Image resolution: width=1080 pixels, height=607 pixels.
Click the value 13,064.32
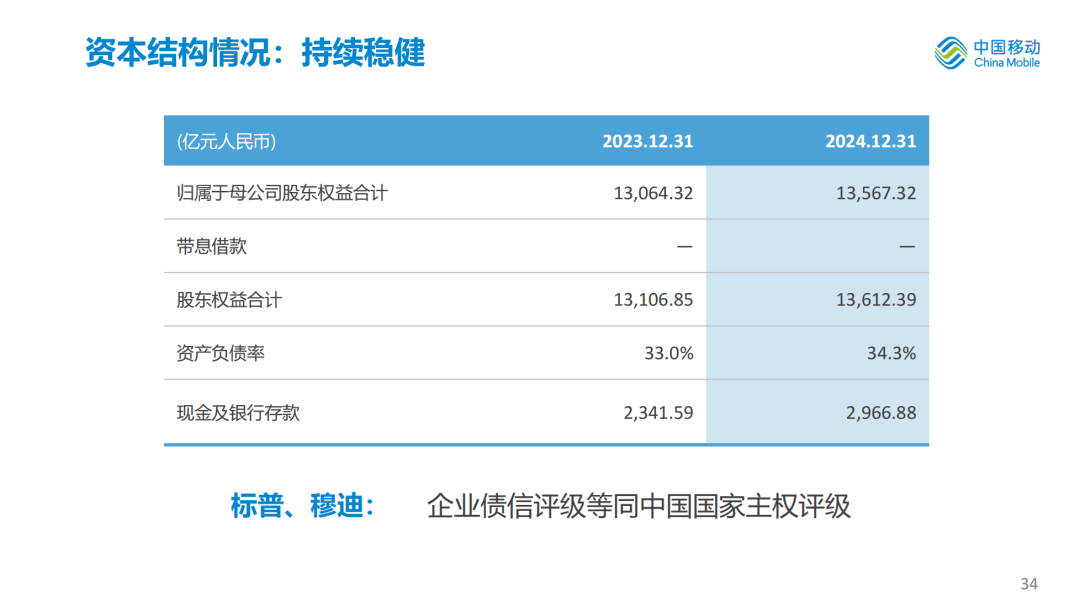point(653,193)
